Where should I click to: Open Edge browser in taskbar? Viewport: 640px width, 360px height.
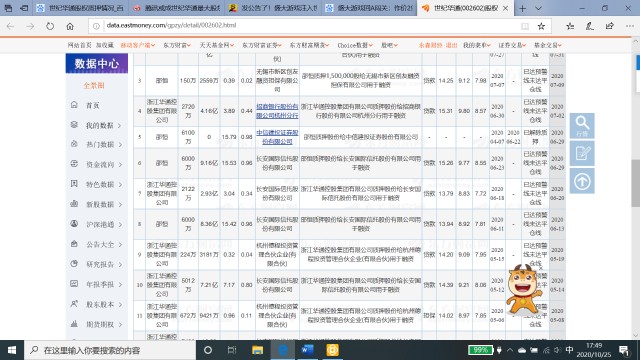pyautogui.click(x=282, y=350)
